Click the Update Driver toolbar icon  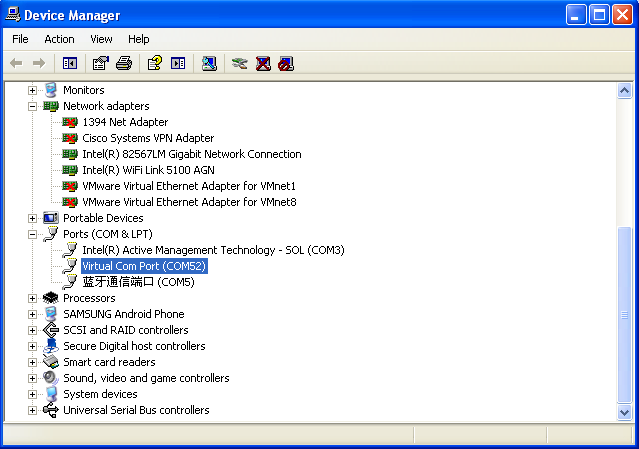[240, 63]
